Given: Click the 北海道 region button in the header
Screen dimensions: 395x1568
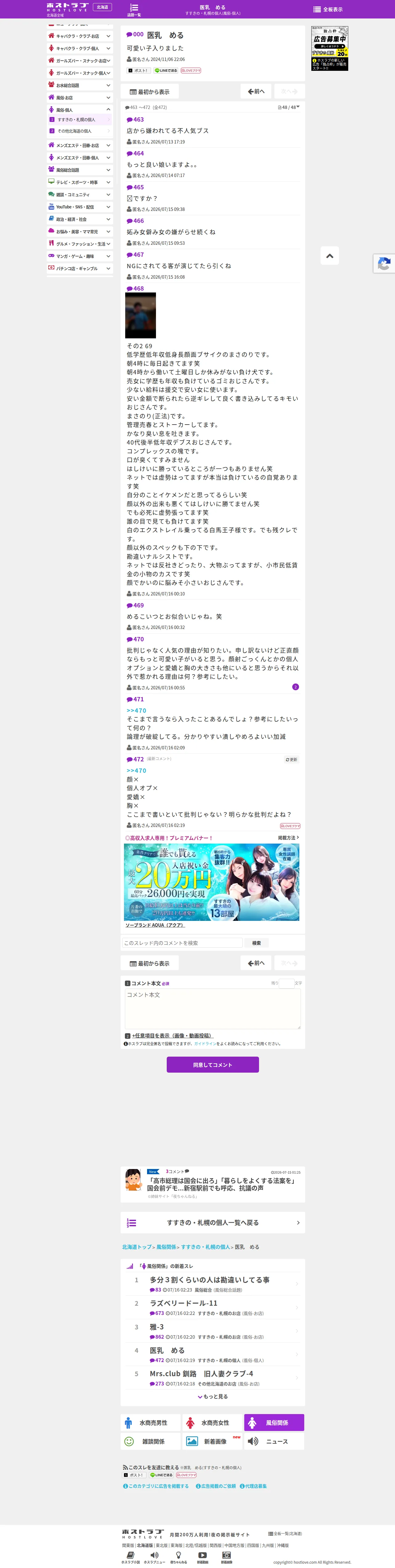Looking at the screenshot, I should [x=102, y=7].
